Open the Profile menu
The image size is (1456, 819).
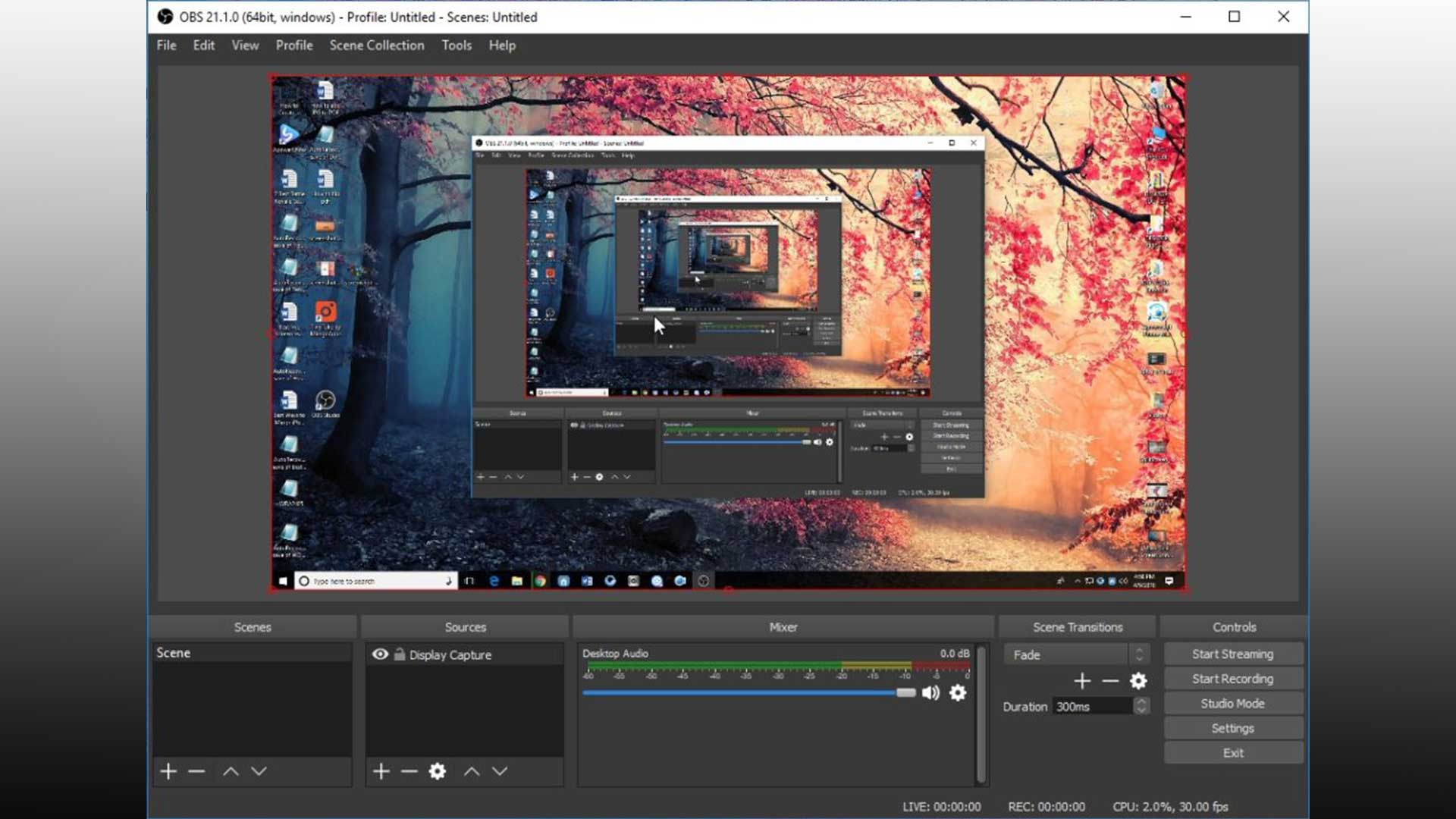tap(294, 45)
